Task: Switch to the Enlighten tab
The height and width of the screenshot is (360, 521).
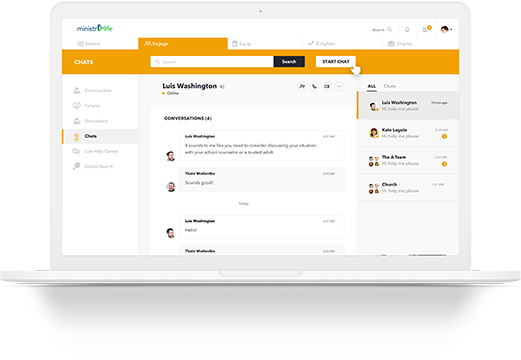Action: pos(322,44)
